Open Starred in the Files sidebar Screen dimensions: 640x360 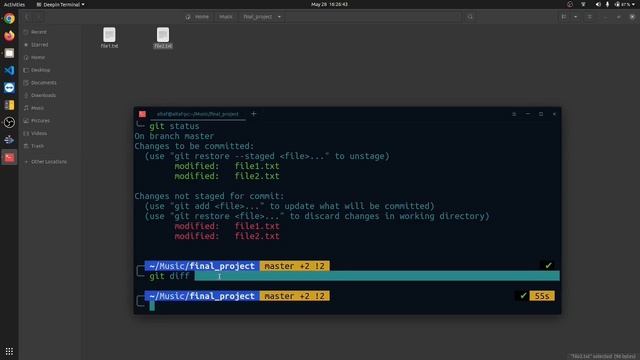[40, 44]
